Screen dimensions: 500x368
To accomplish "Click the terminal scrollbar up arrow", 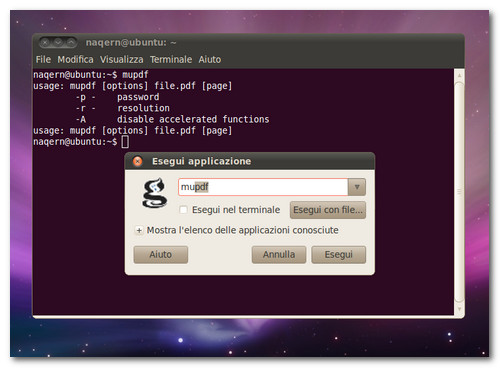I will tap(459, 76).
